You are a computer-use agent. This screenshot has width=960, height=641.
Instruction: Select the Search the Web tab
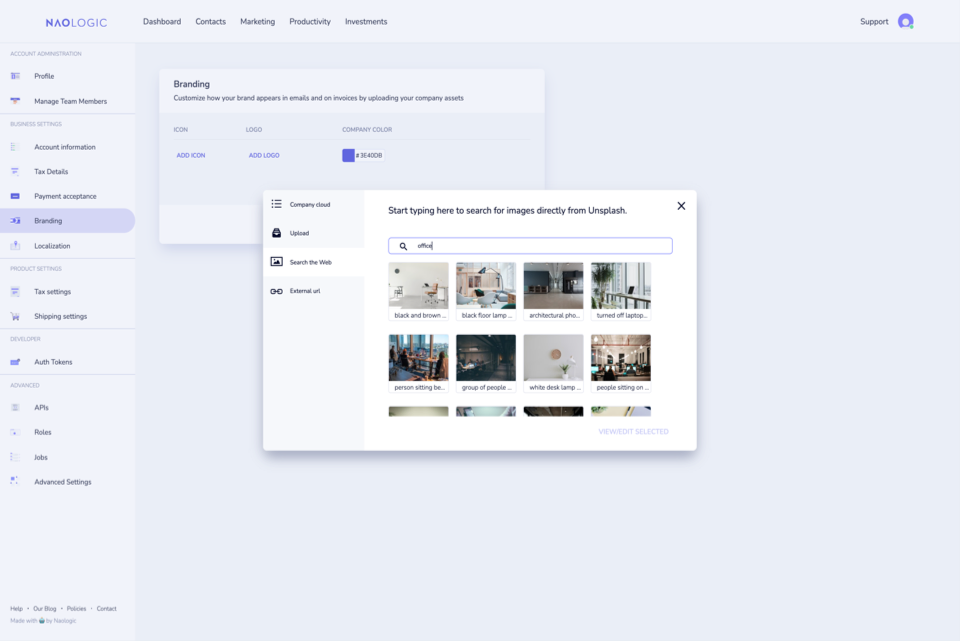313,262
